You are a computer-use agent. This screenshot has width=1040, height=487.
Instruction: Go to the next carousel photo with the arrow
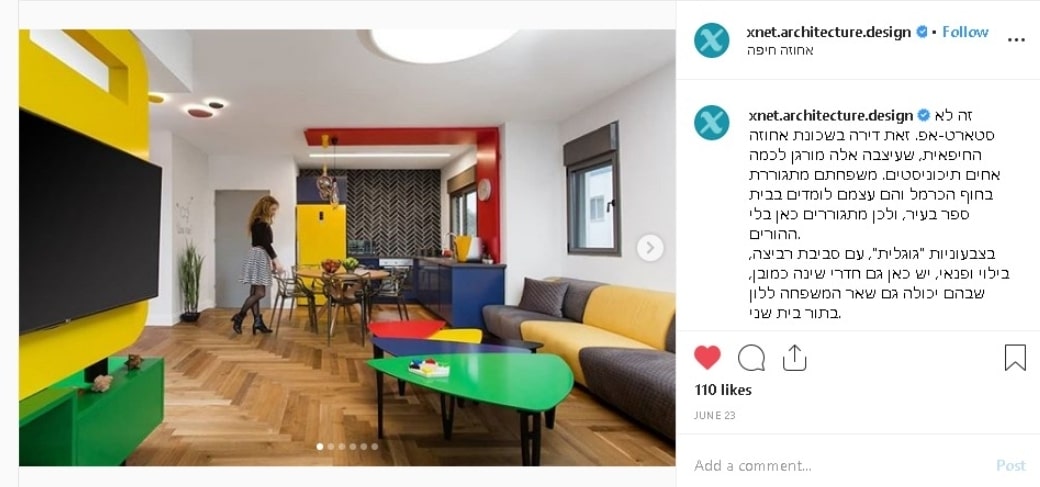click(650, 248)
